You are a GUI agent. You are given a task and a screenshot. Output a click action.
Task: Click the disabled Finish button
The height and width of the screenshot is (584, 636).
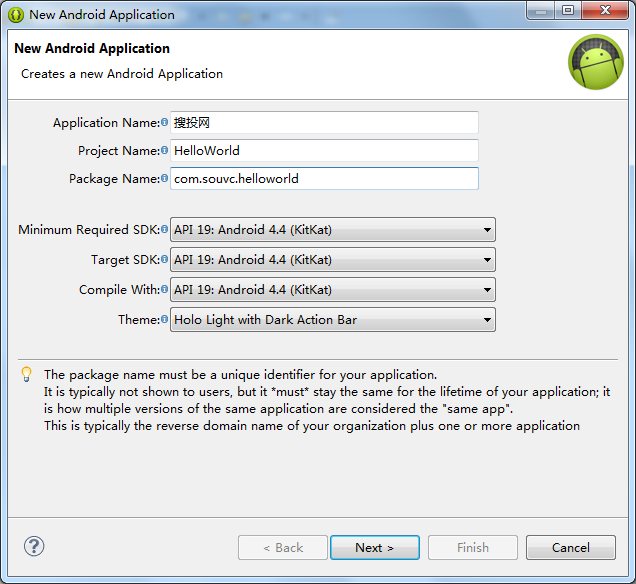[473, 548]
